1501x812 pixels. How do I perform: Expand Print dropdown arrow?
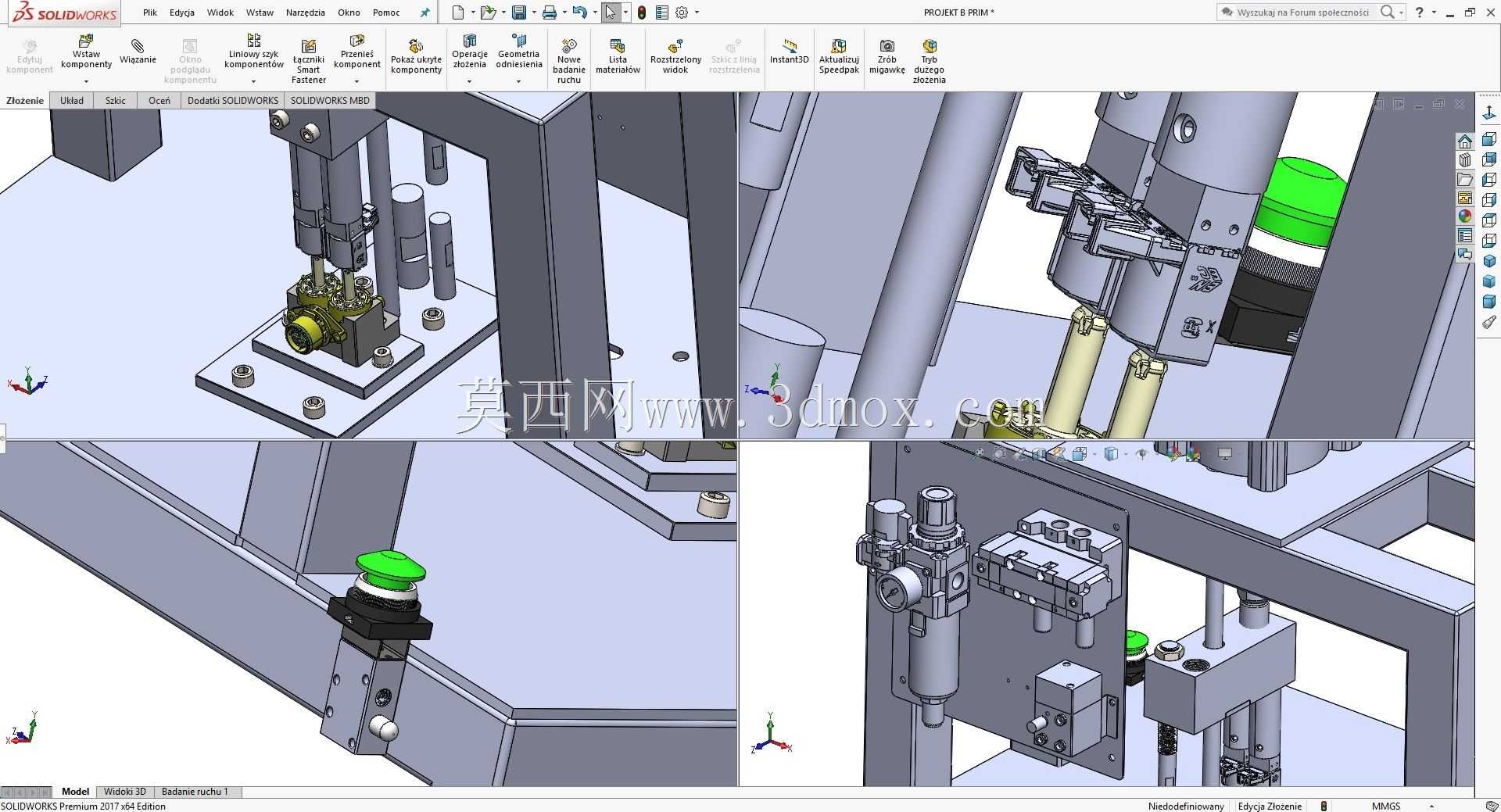click(564, 13)
